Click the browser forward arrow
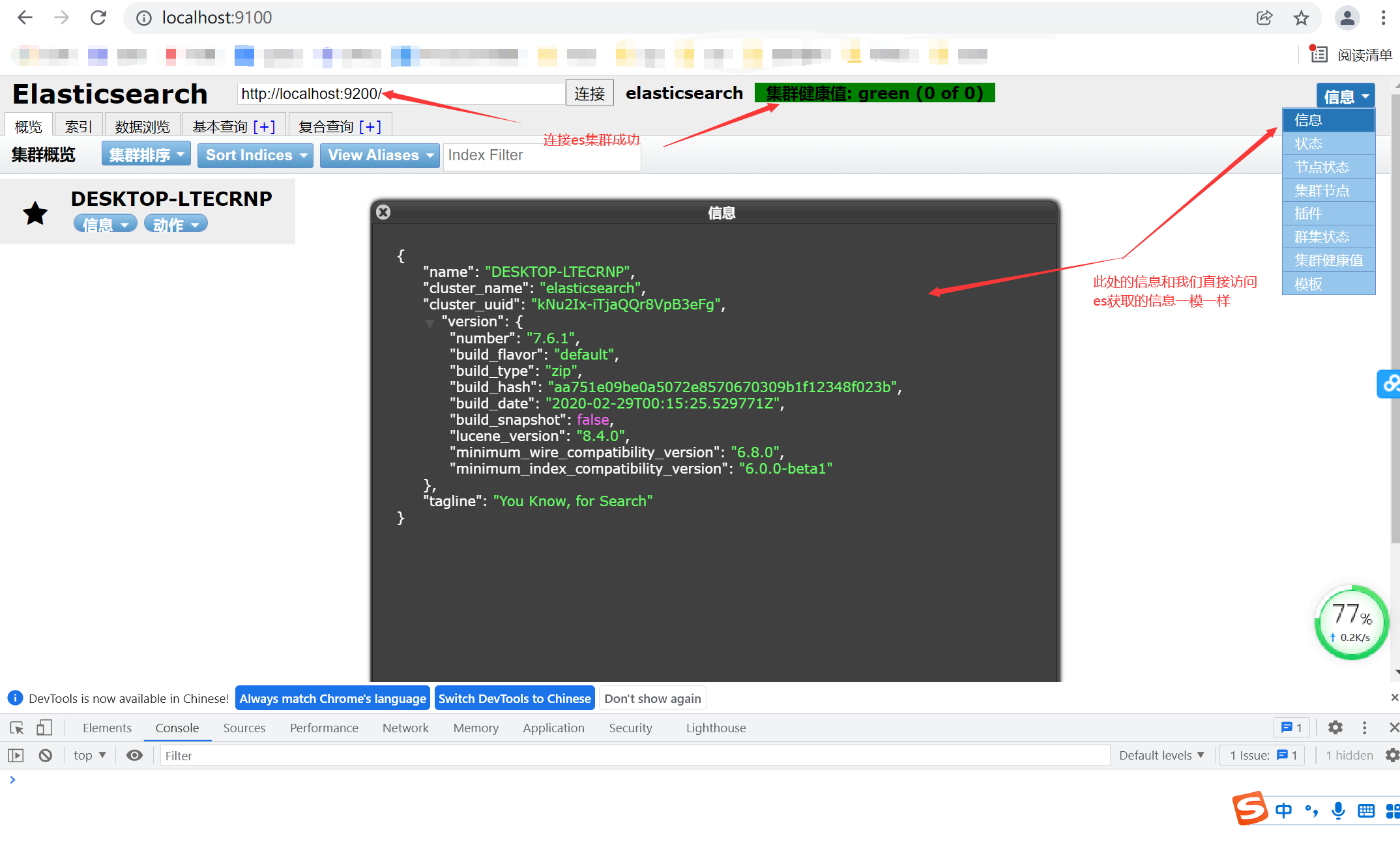 click(x=61, y=18)
